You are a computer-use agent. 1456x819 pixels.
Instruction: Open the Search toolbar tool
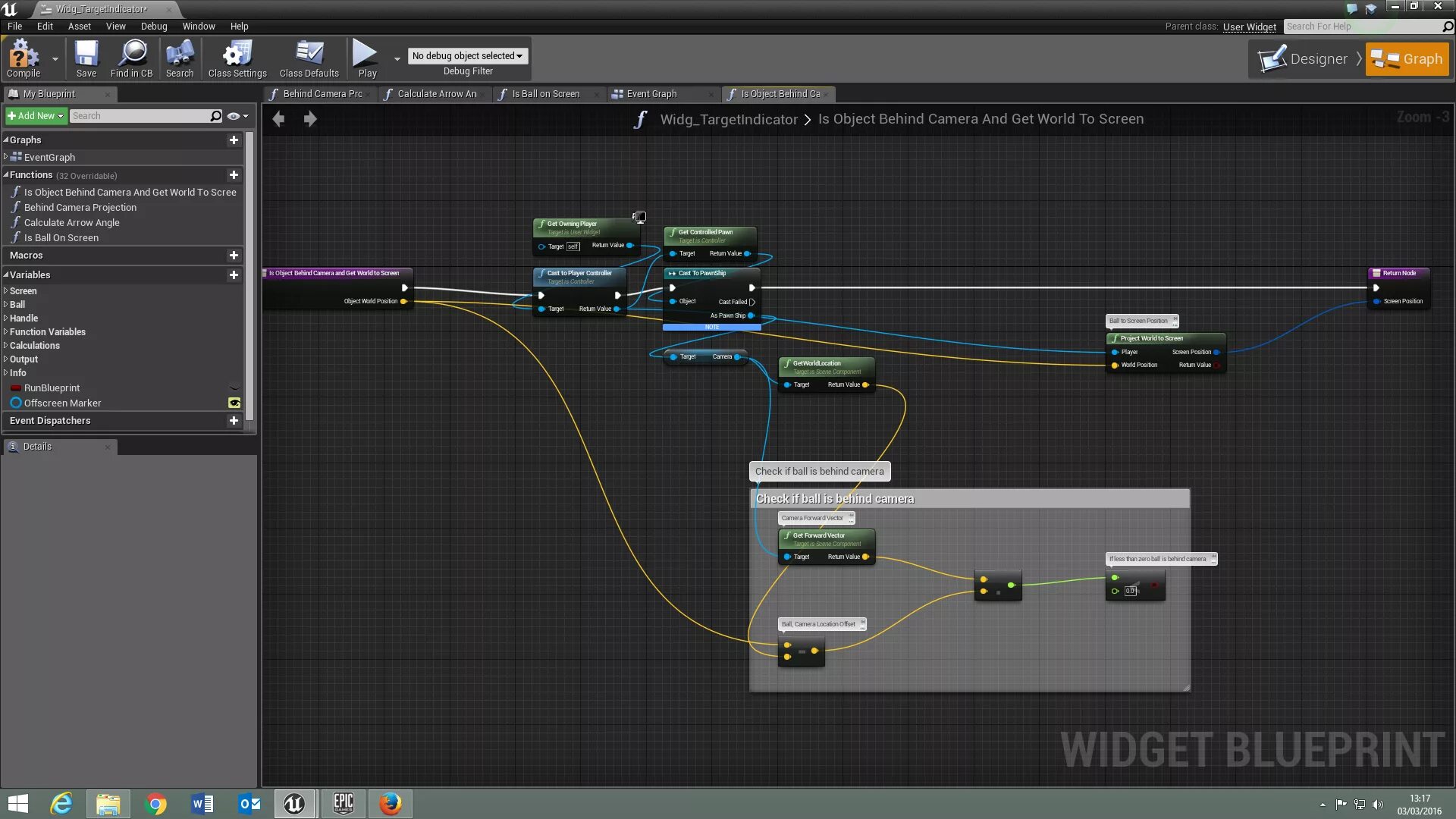[x=180, y=58]
